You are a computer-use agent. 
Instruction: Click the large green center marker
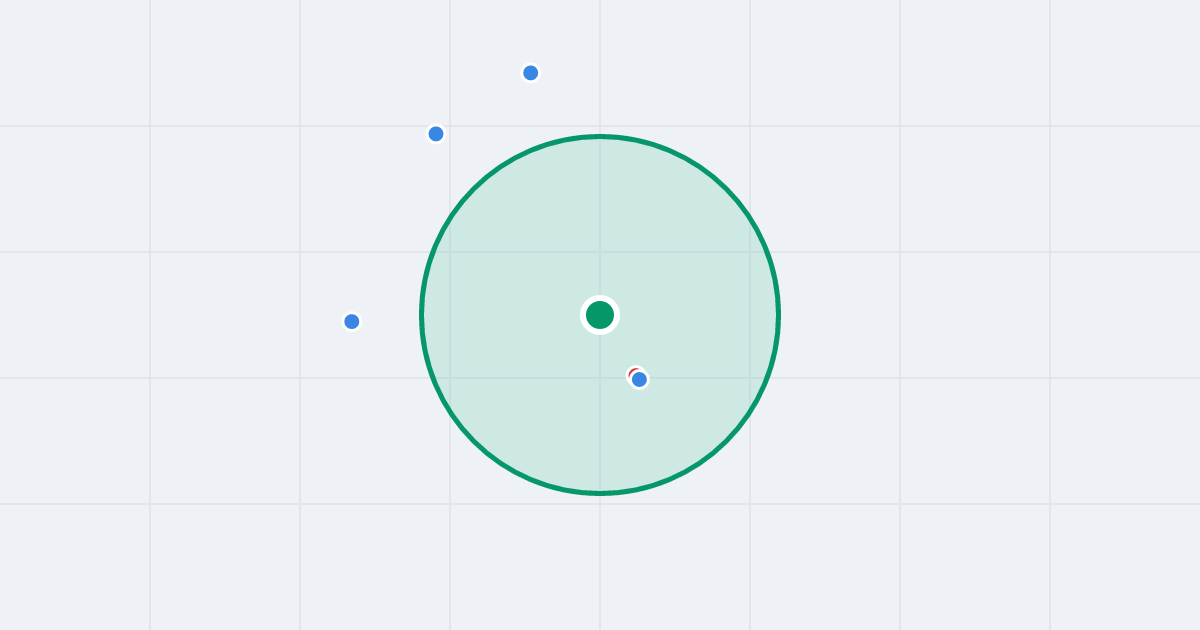click(600, 315)
